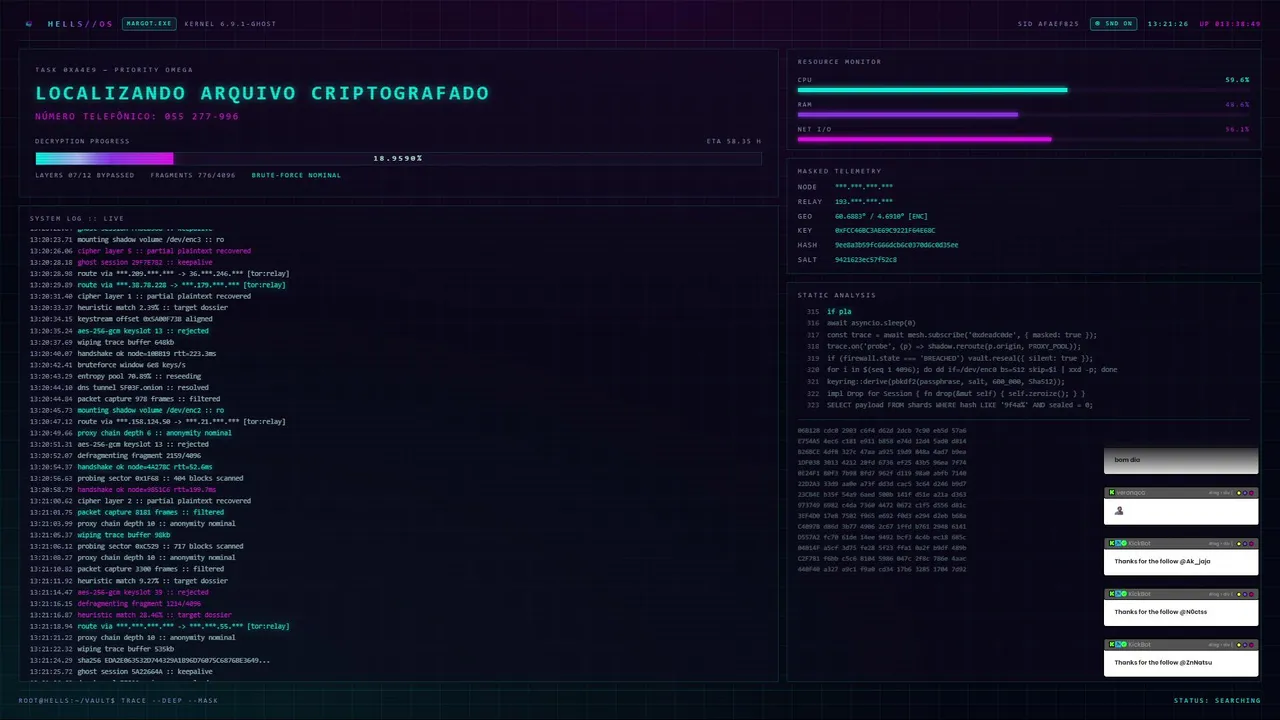
Task: Click the HASH value in masked telemetry
Action: 896,245
